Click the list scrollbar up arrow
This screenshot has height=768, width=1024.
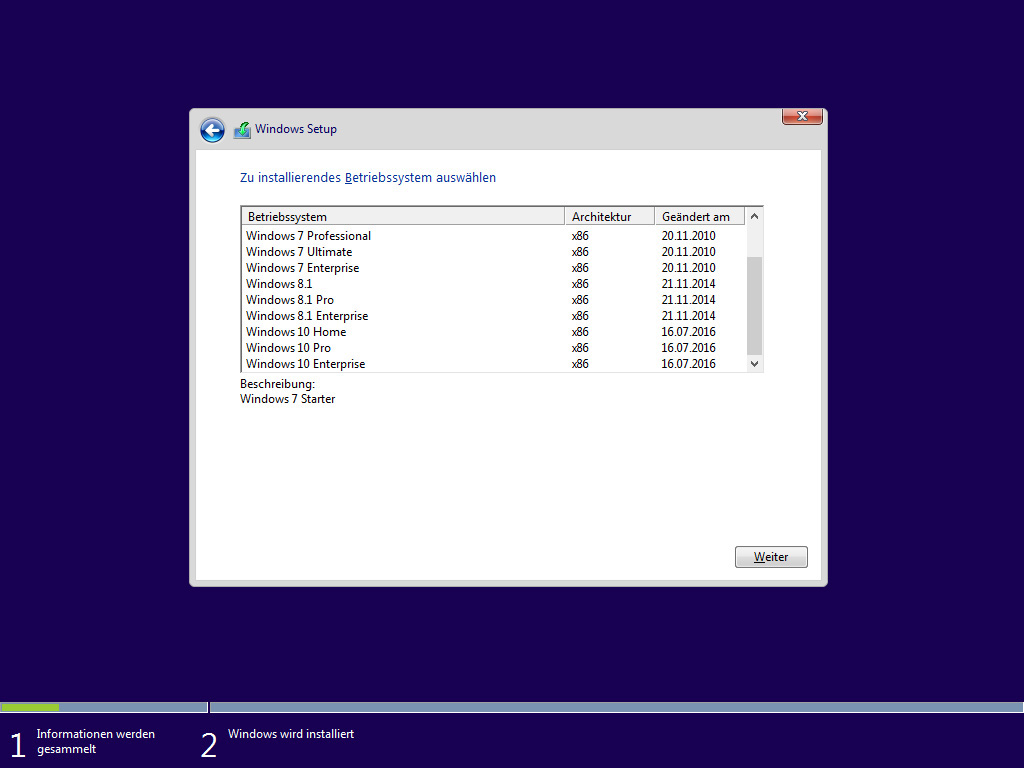click(x=754, y=216)
